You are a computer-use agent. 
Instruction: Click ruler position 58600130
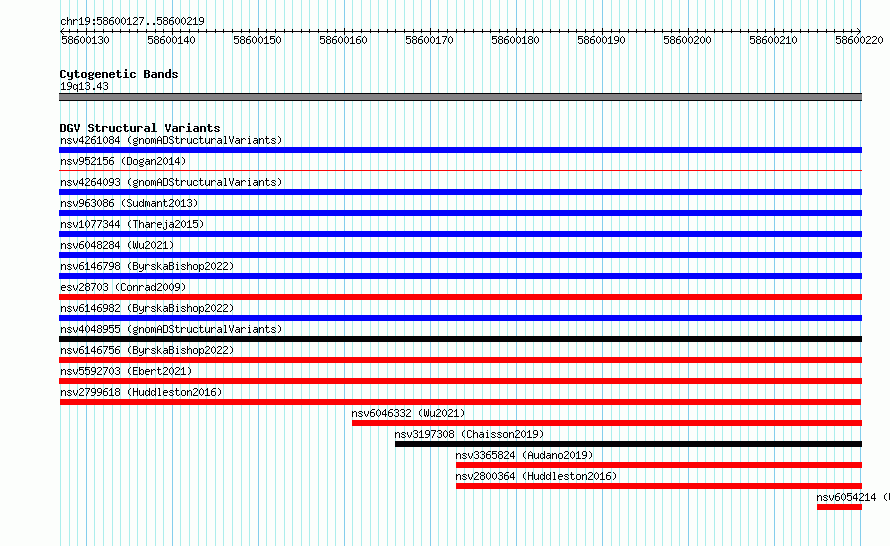pyautogui.click(x=85, y=40)
